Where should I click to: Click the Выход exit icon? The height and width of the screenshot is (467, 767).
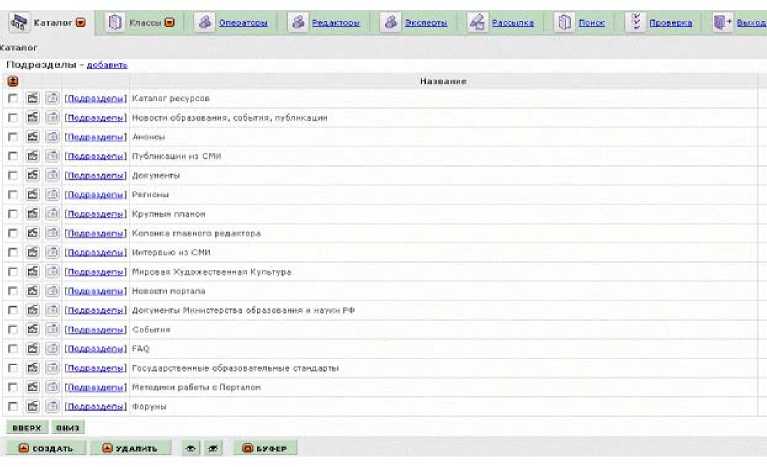(722, 22)
